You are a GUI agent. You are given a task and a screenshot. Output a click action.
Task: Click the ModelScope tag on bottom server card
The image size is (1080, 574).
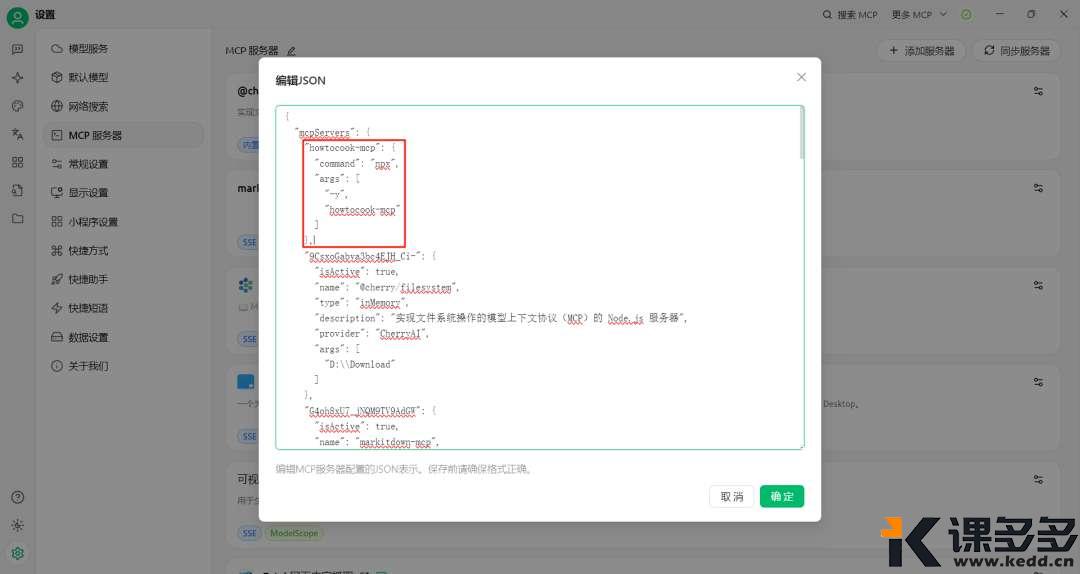pos(294,533)
